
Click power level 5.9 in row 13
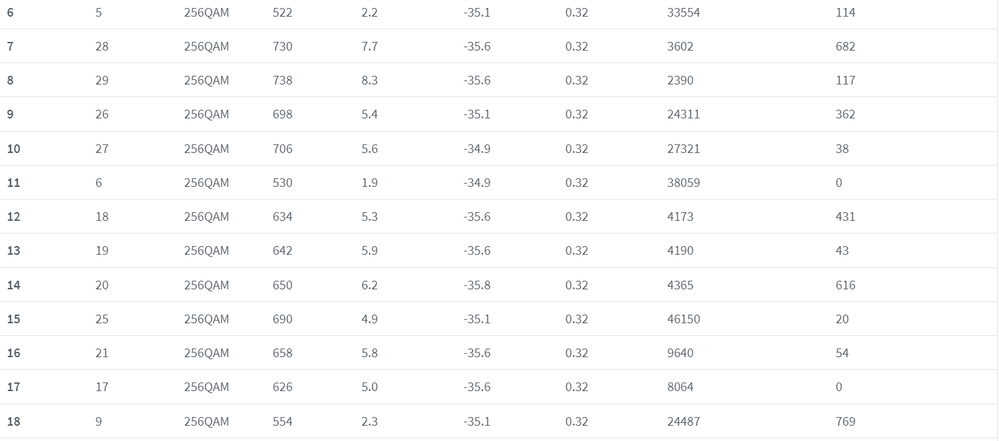(370, 251)
